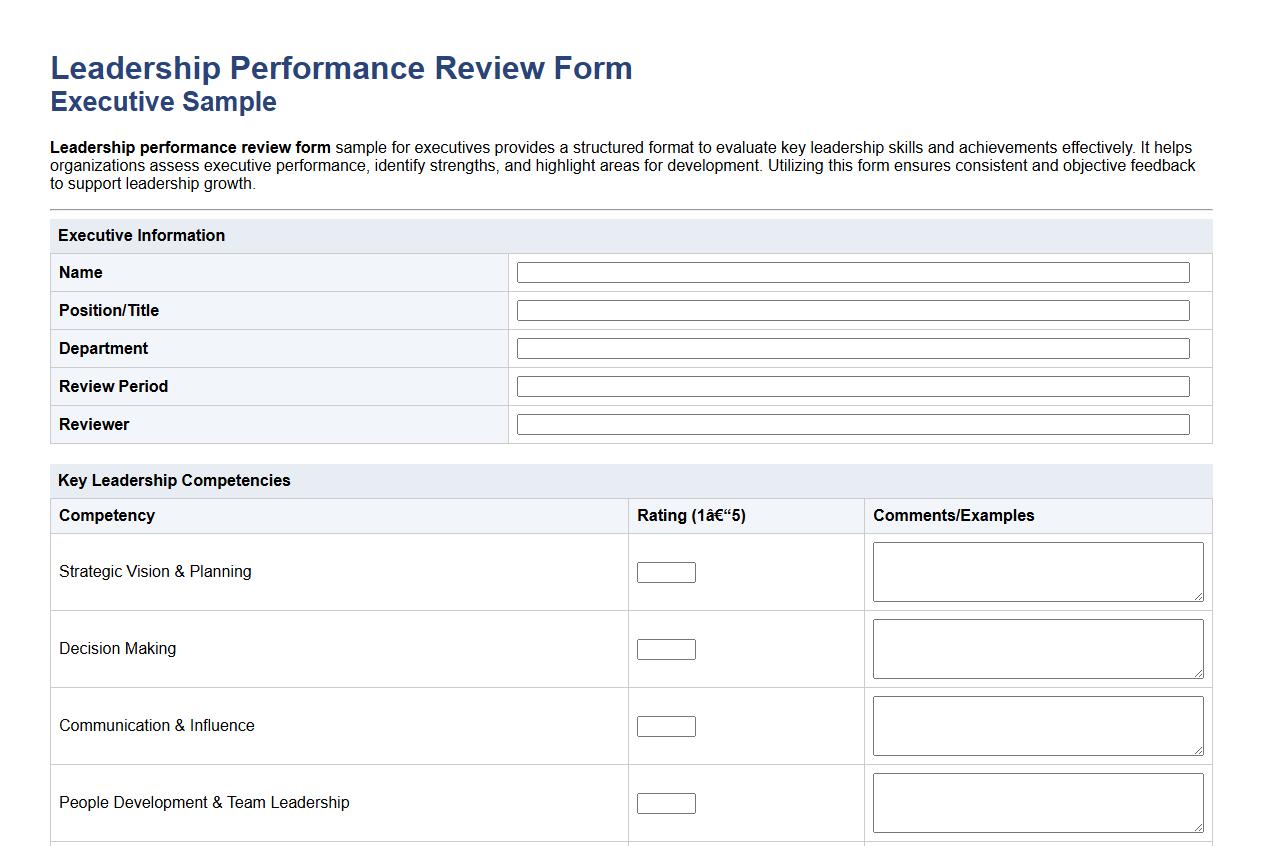Click the comments area for Communication & Influence
Viewport: 1263px width, 846px height.
pos(1037,724)
